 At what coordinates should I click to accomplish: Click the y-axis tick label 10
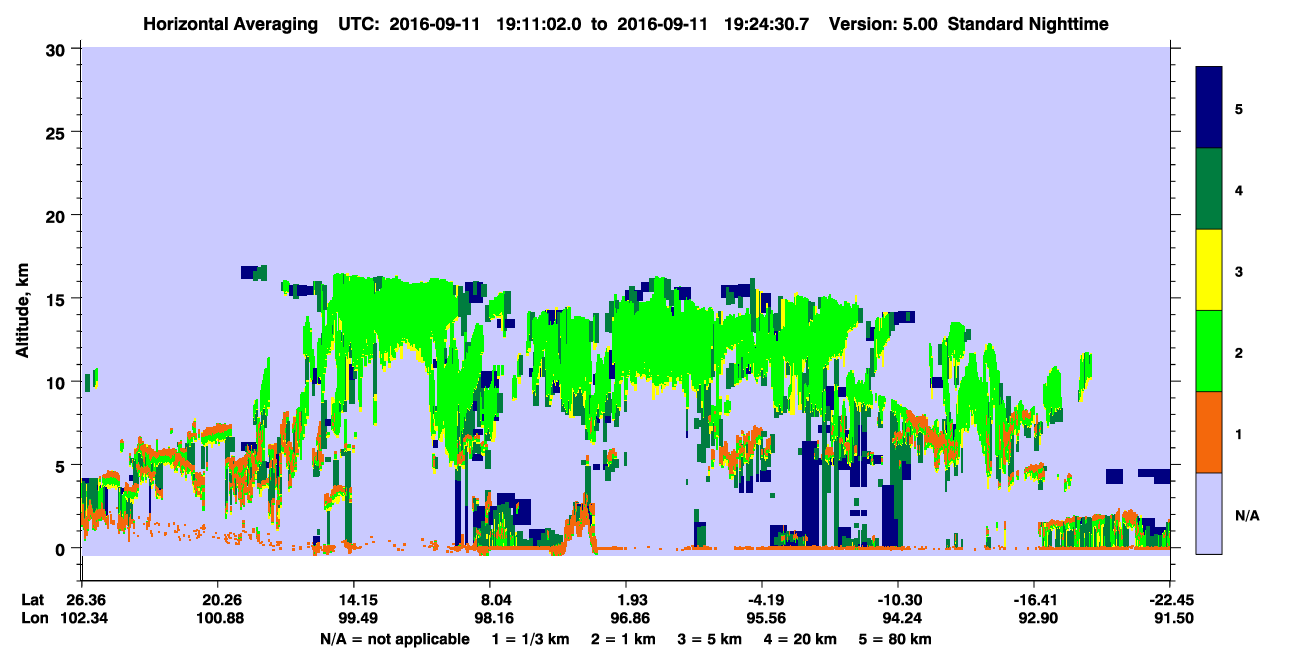(58, 382)
